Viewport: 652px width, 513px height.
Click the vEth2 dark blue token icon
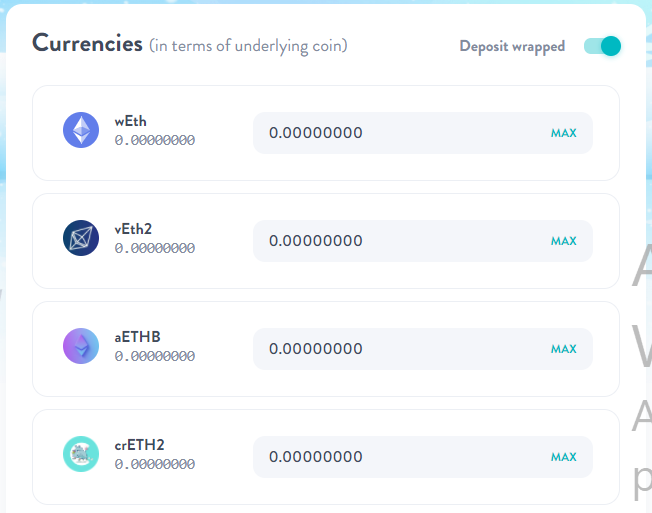coord(81,238)
